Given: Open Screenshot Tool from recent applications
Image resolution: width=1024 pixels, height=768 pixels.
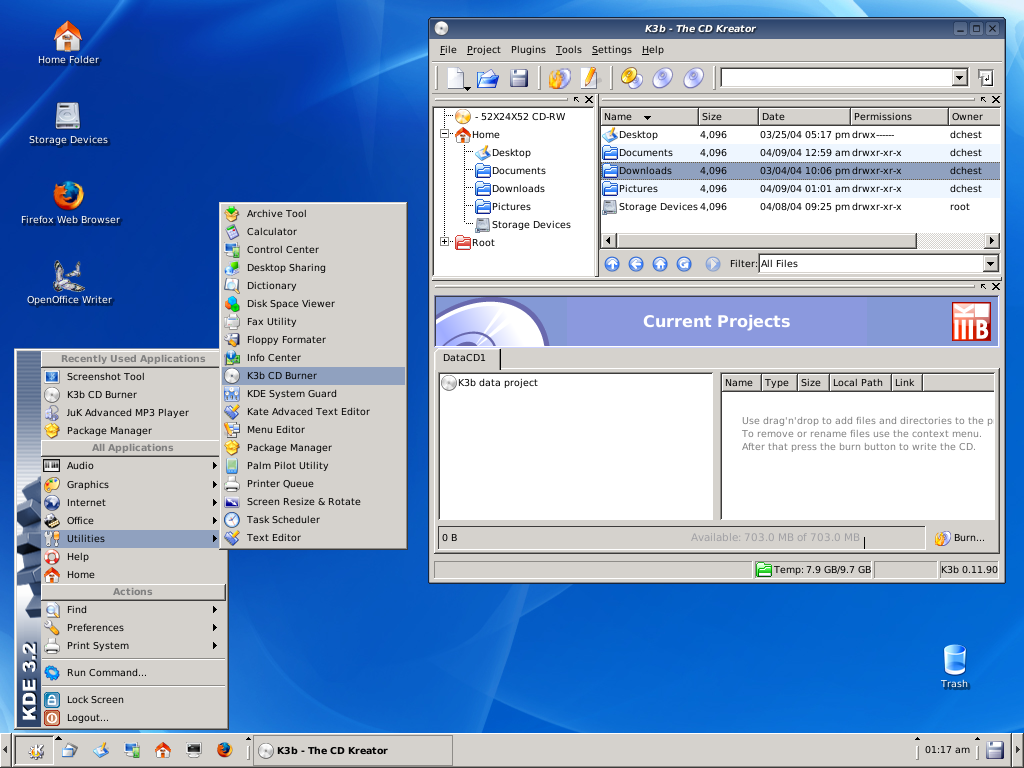Looking at the screenshot, I should 131,377.
